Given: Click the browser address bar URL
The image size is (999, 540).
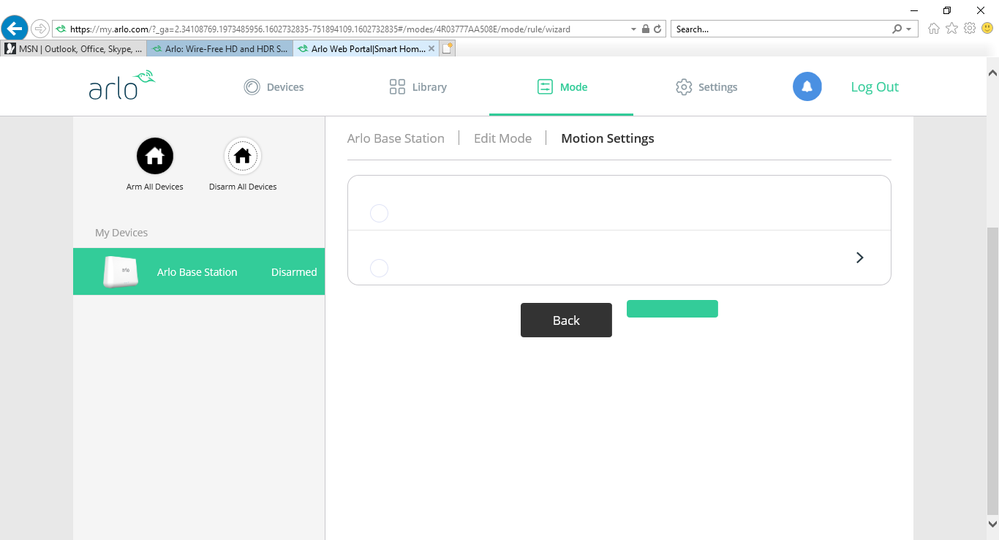Looking at the screenshot, I should (x=320, y=29).
